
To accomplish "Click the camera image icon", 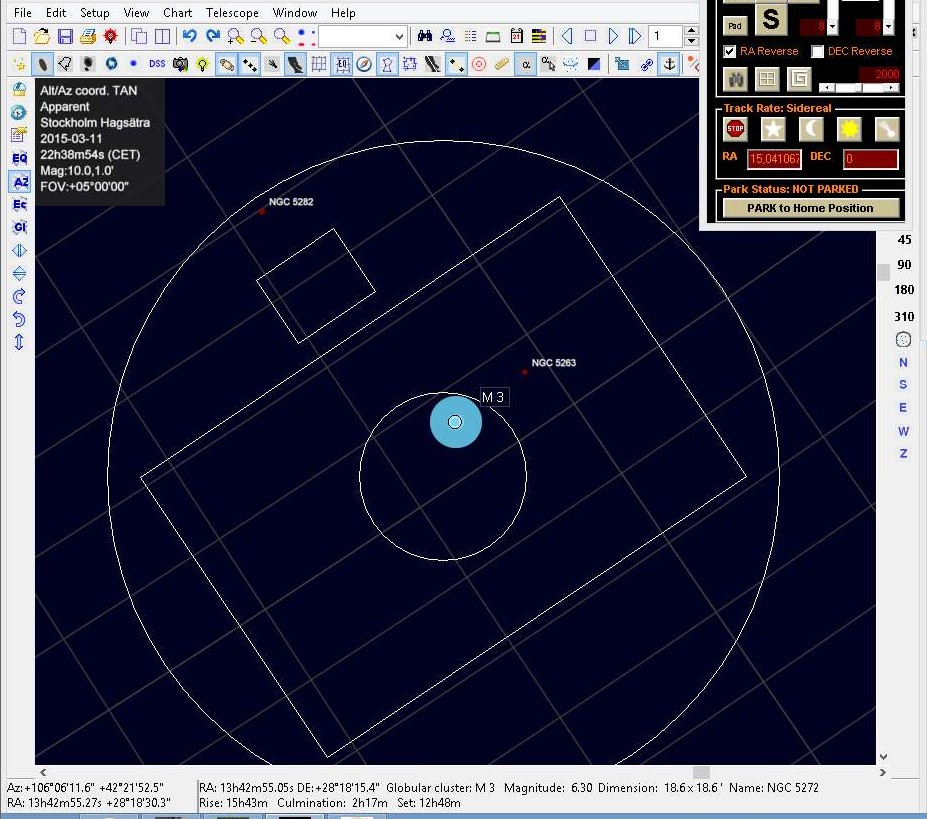I will click(x=180, y=64).
